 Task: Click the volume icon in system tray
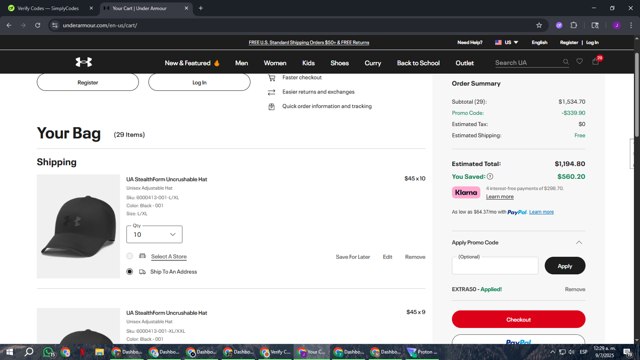[x=571, y=352]
